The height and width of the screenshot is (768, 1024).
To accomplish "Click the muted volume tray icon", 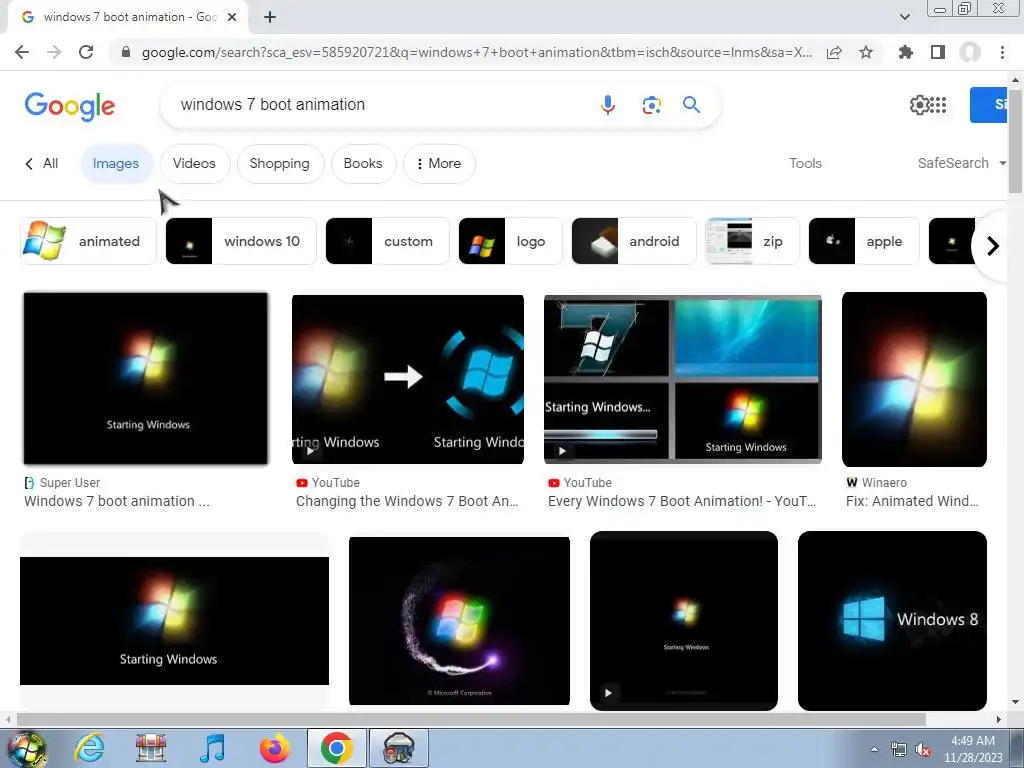I will tap(923, 750).
